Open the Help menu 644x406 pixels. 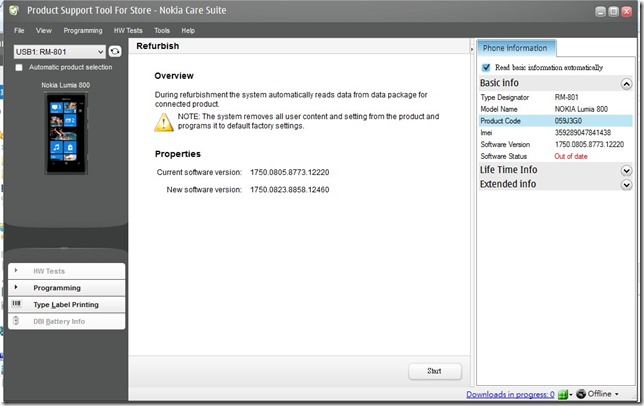click(188, 30)
